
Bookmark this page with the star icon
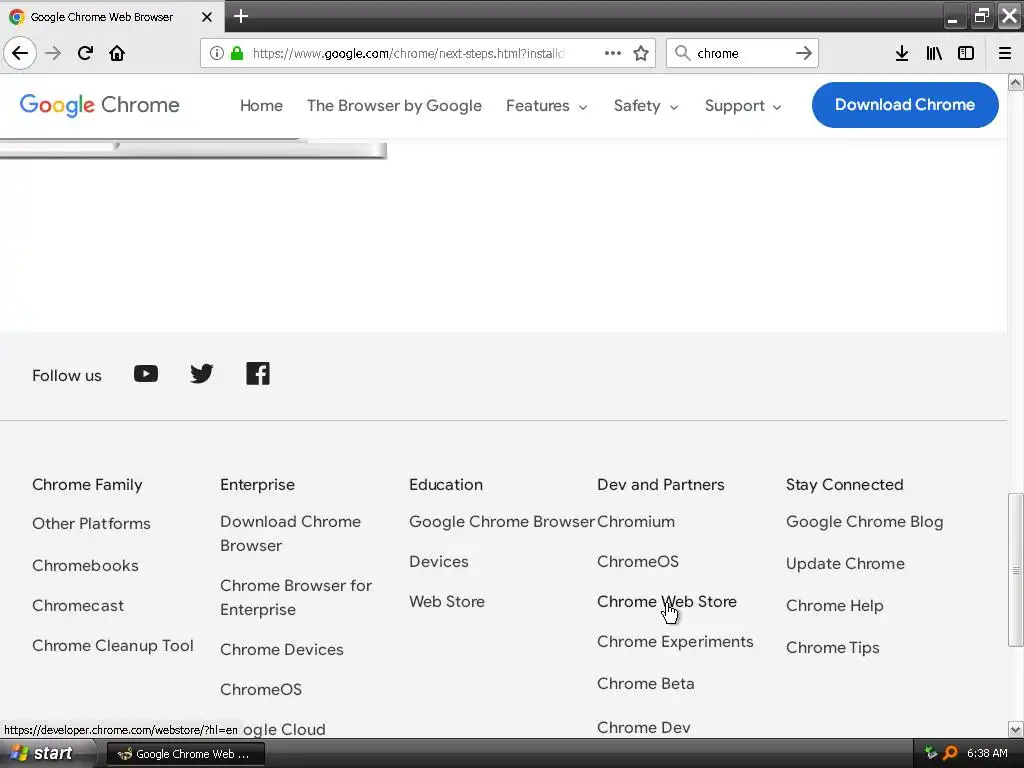tap(641, 53)
